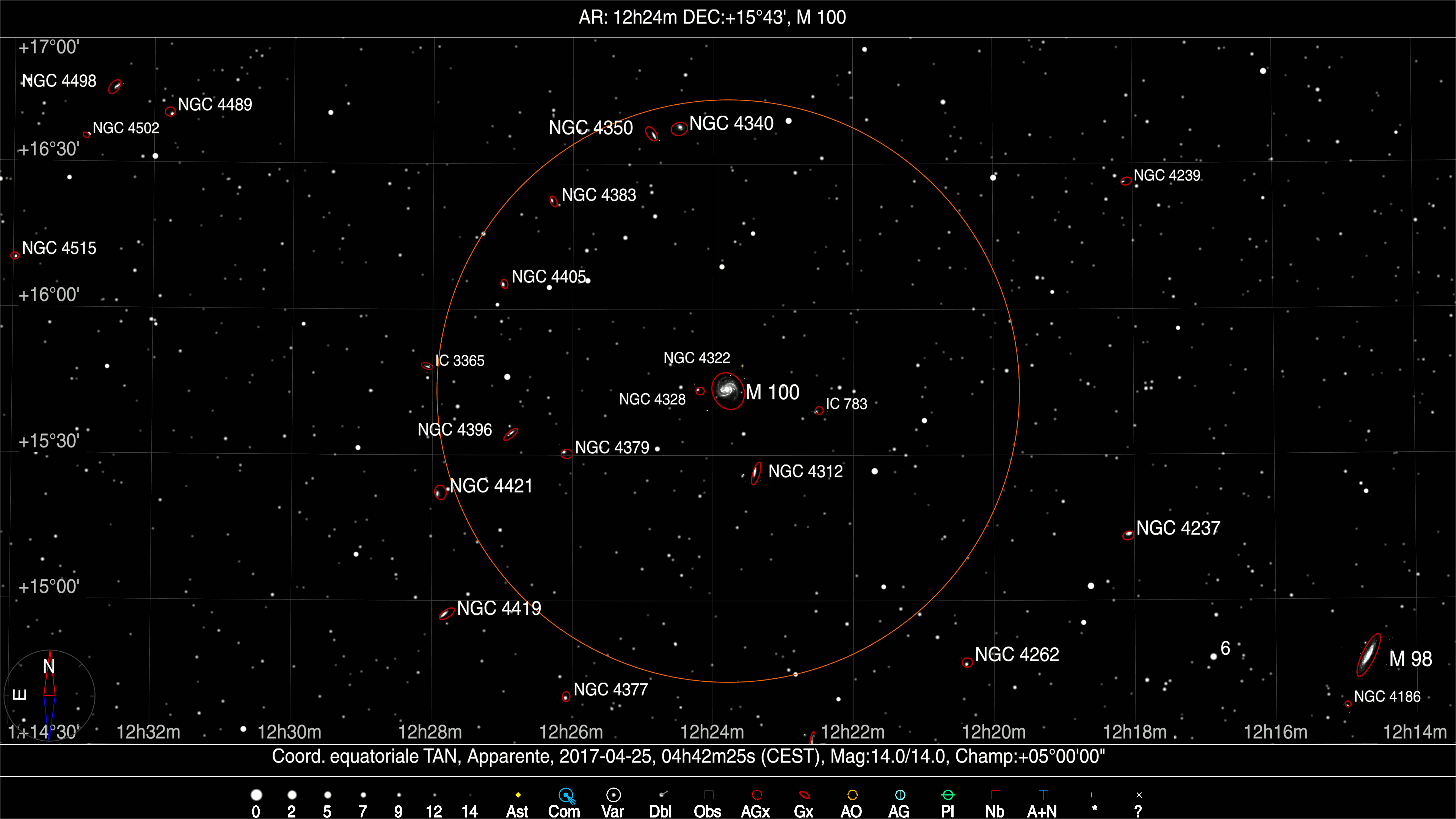The width and height of the screenshot is (1456, 819).
Task: Click the Pl planetary nebula legend icon
Action: click(948, 795)
